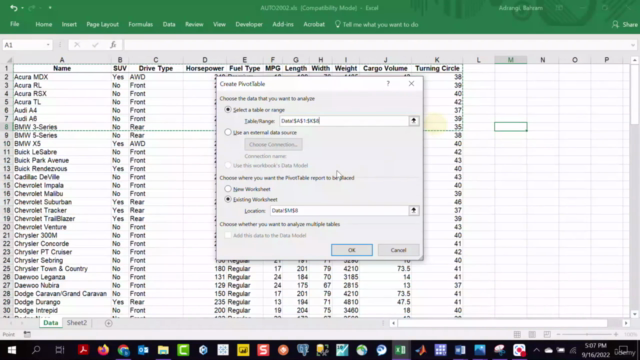Open Task View from the taskbar
Screen dimensions: 640x360
click(x=60, y=350)
